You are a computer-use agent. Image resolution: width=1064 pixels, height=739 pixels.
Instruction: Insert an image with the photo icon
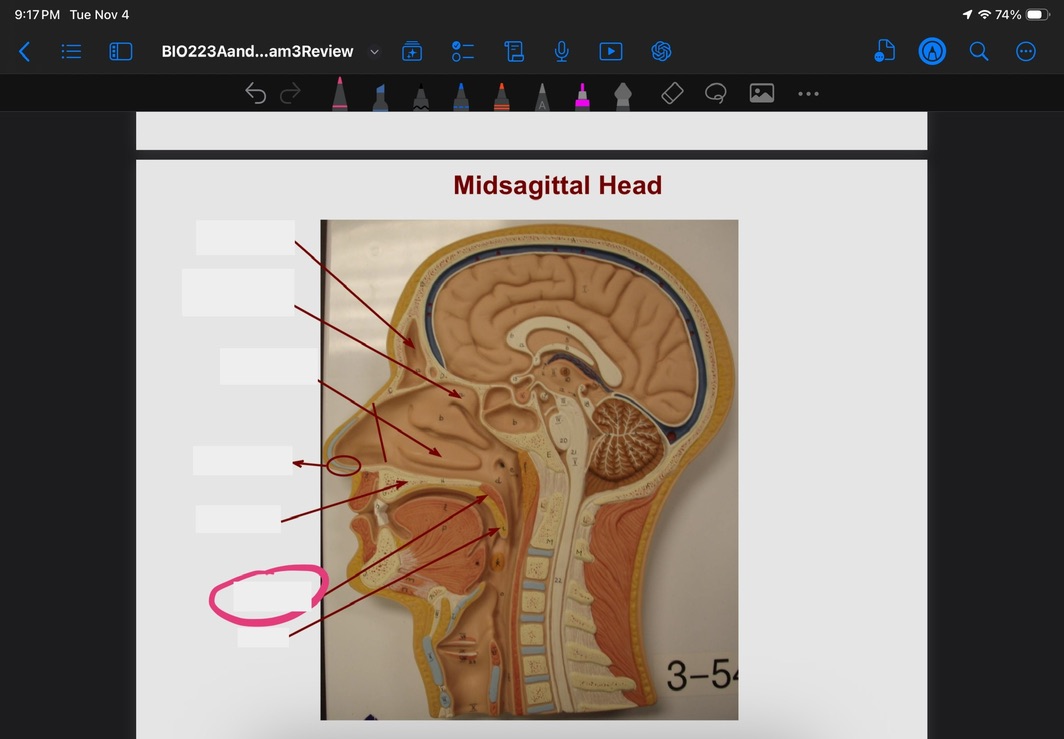click(x=762, y=94)
